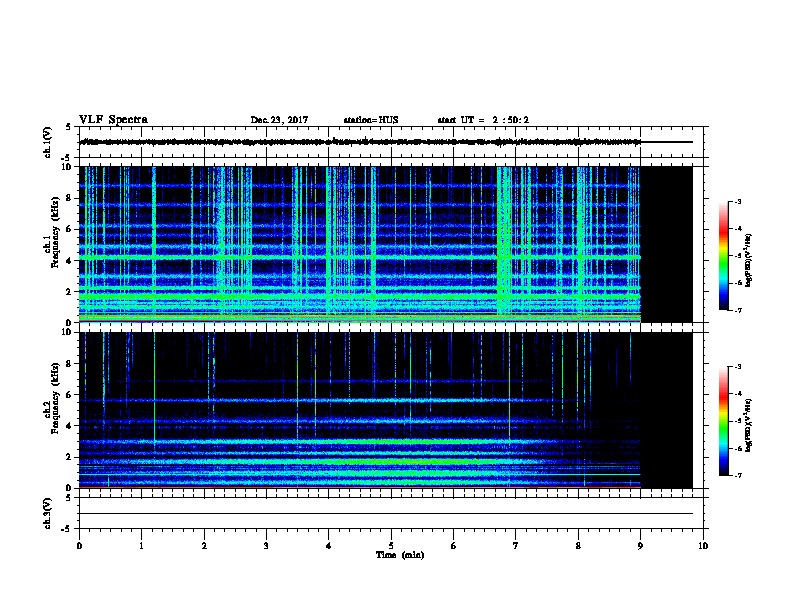The image size is (792, 612).
Task: Click the "start UT = 2 : 50: 2" text
Action: pyautogui.click(x=483, y=120)
